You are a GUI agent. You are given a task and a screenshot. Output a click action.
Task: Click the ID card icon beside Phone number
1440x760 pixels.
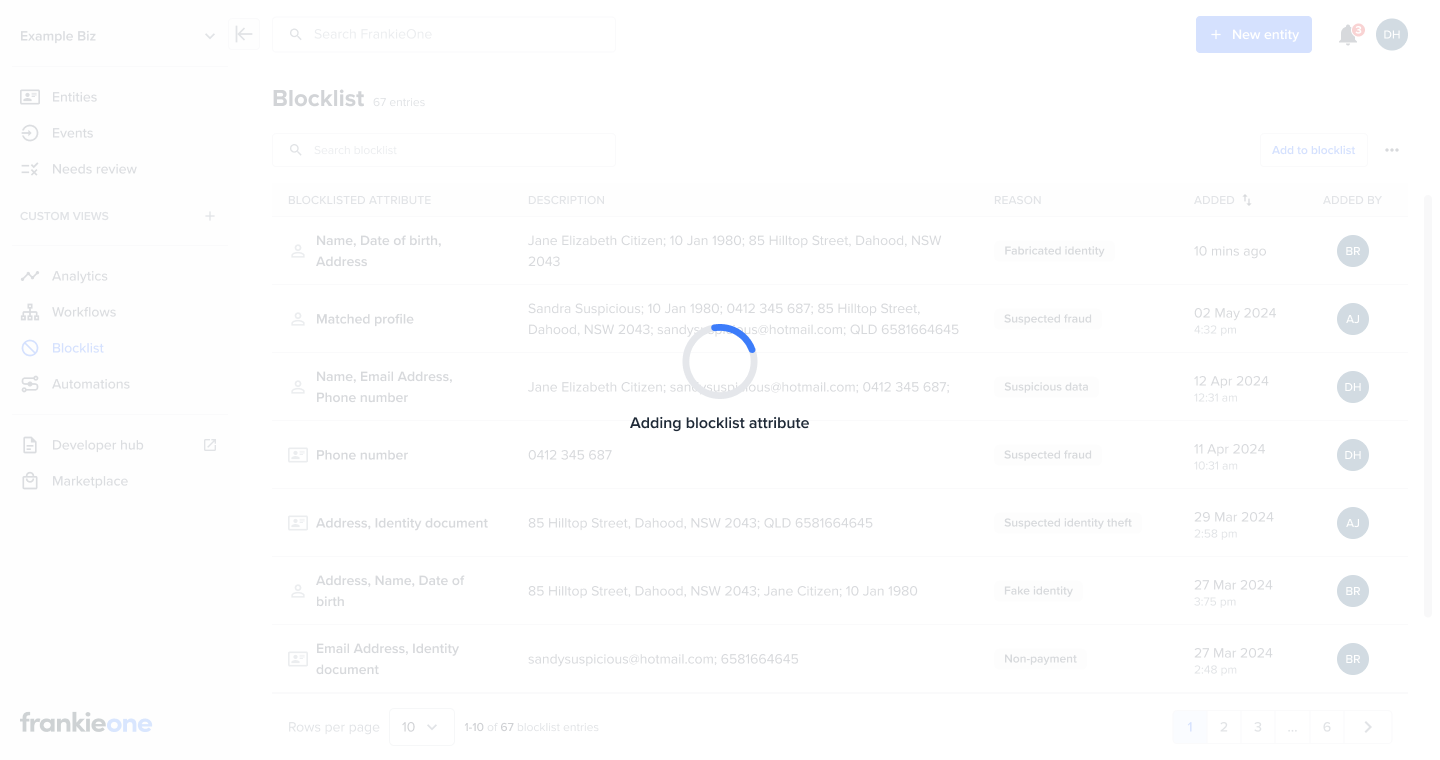pos(297,455)
